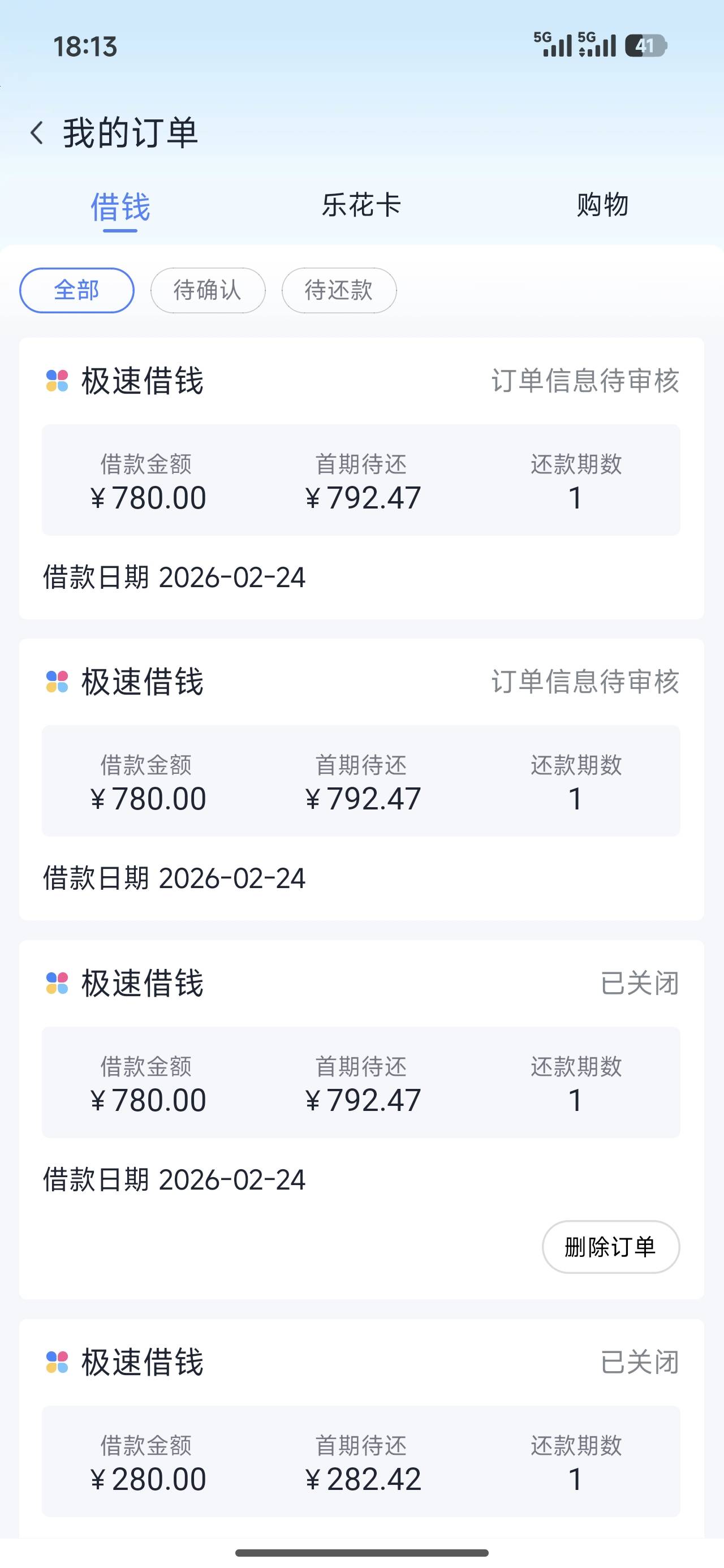Tap the fourth order's 极速借钱 logo icon
The width and height of the screenshot is (724, 1568).
tap(57, 1362)
